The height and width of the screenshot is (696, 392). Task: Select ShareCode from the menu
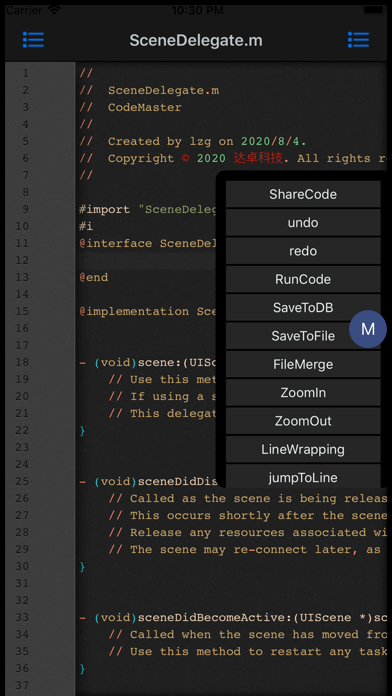[303, 194]
